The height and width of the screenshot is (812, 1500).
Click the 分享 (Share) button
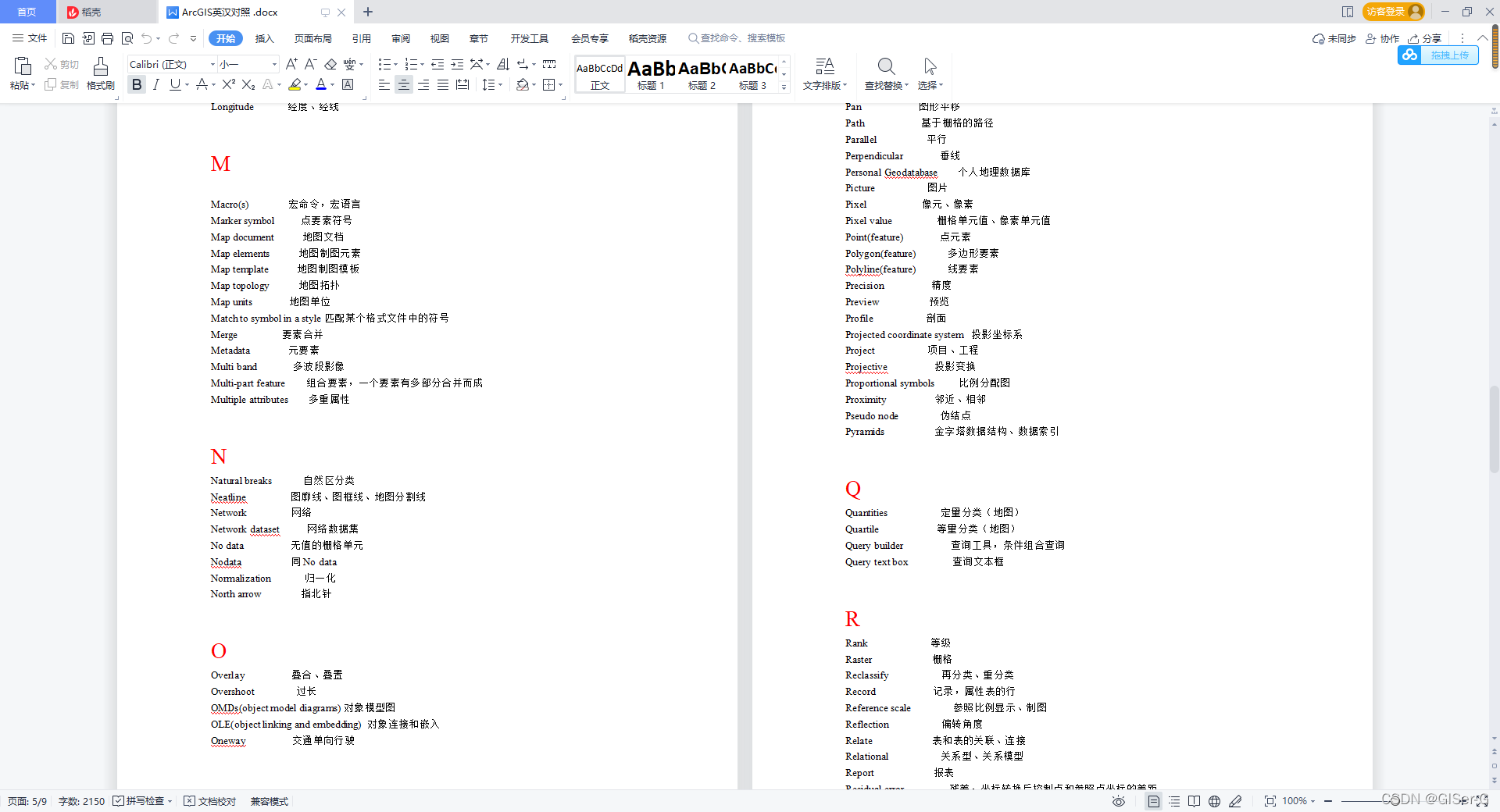[1425, 38]
